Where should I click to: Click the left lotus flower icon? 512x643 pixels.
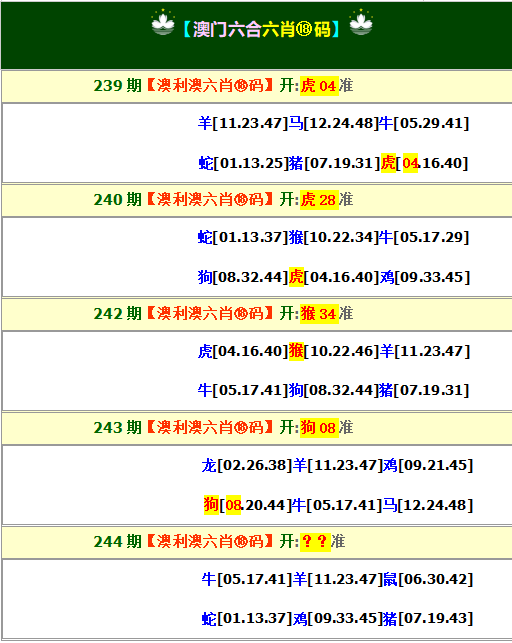[x=163, y=23]
